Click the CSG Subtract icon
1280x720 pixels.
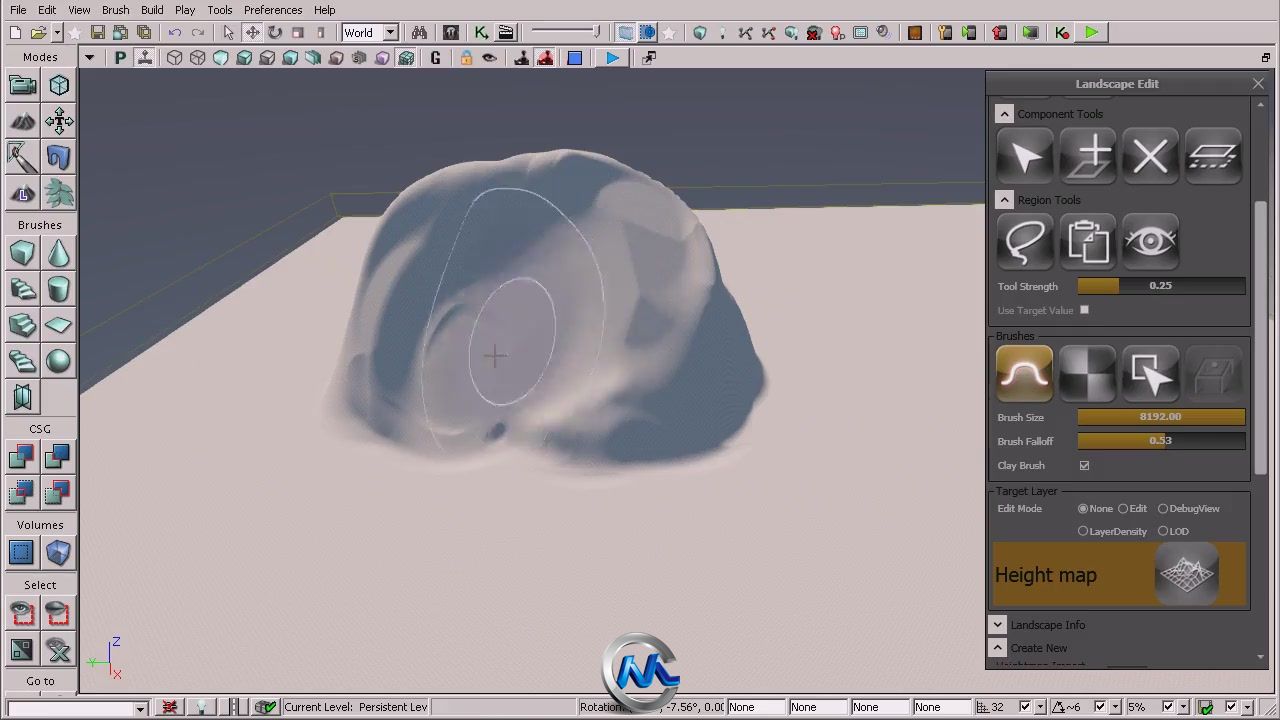(59, 457)
